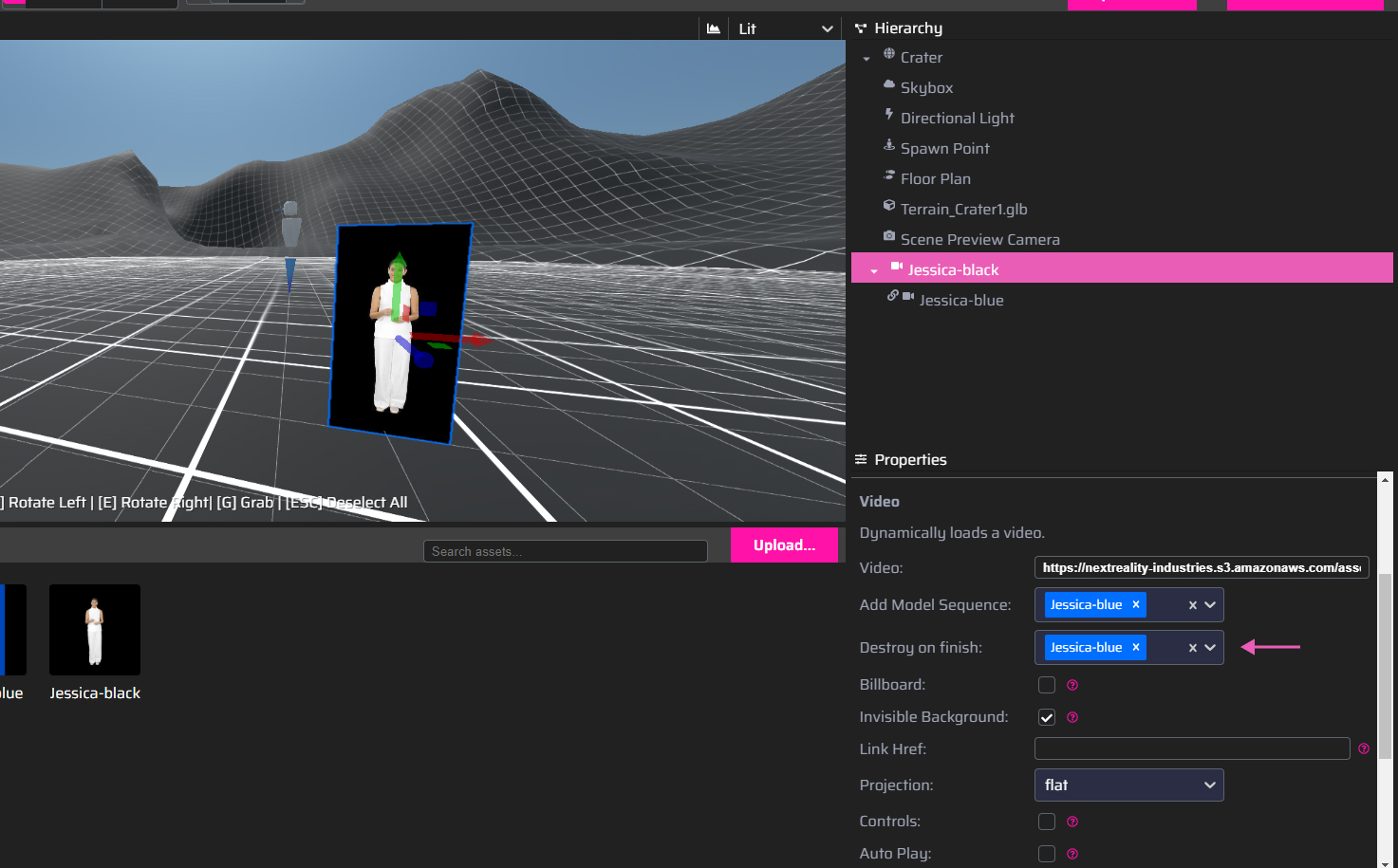The height and width of the screenshot is (868, 1398).
Task: Click the Terrain_Crater1.glb model cube icon
Action: [x=889, y=206]
